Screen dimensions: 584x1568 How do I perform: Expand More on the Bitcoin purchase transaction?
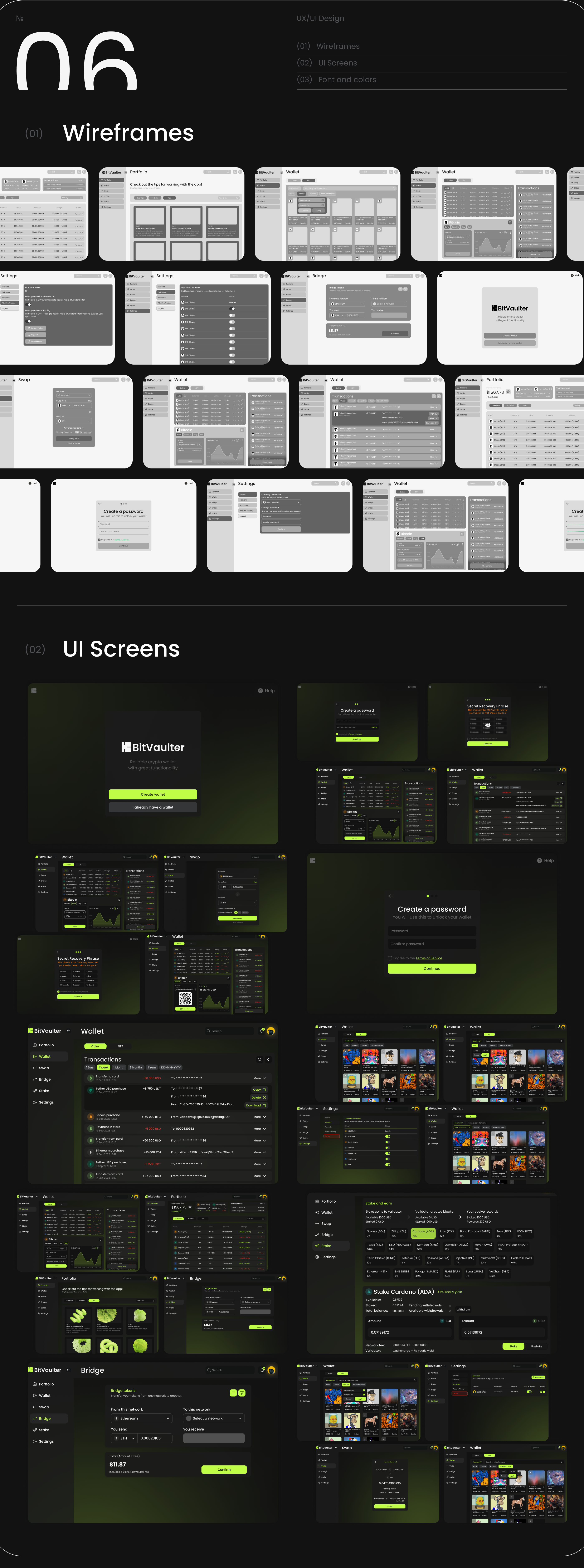[259, 1117]
